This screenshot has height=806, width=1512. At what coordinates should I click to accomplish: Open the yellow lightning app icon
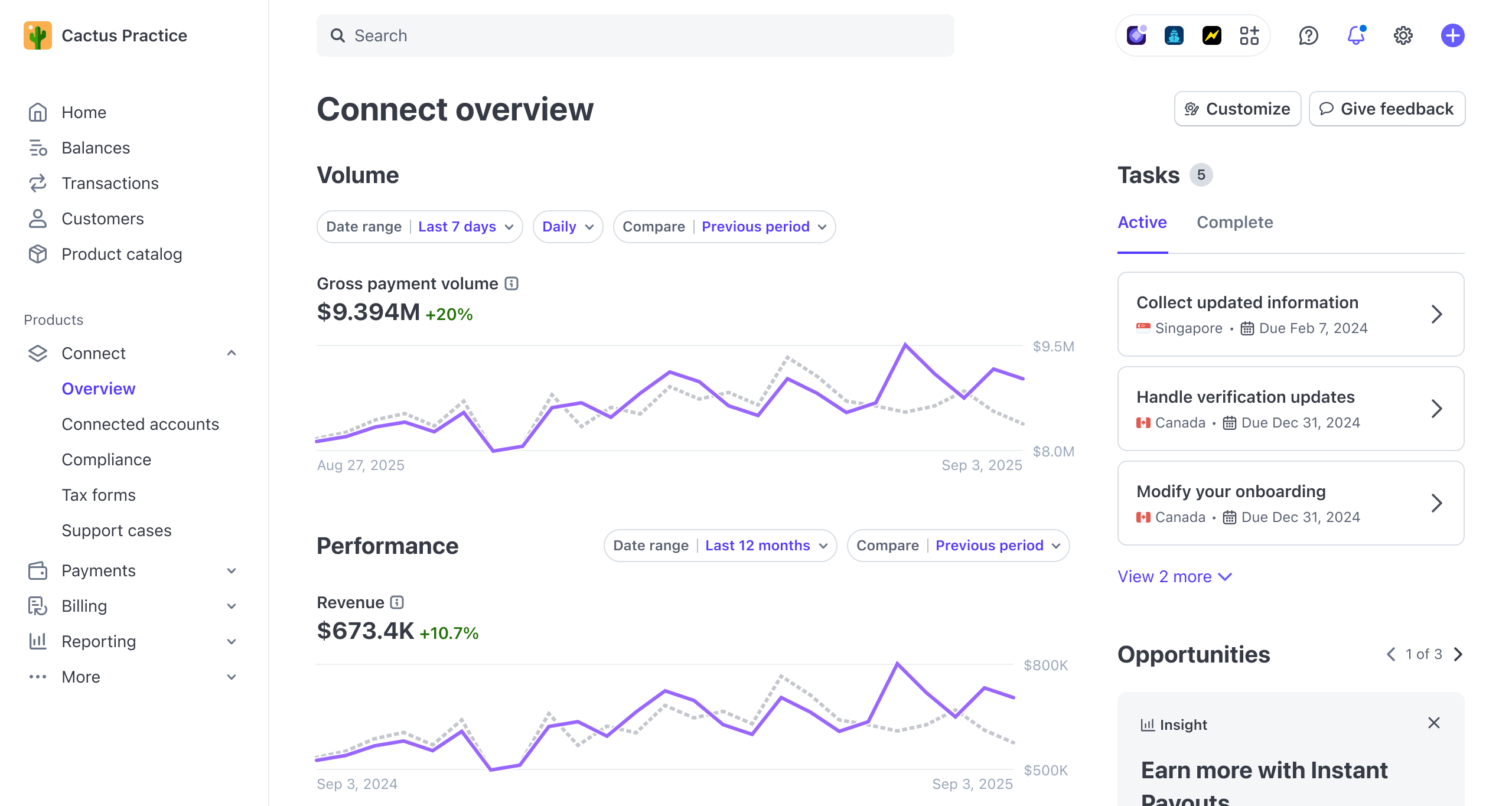pyautogui.click(x=1211, y=35)
